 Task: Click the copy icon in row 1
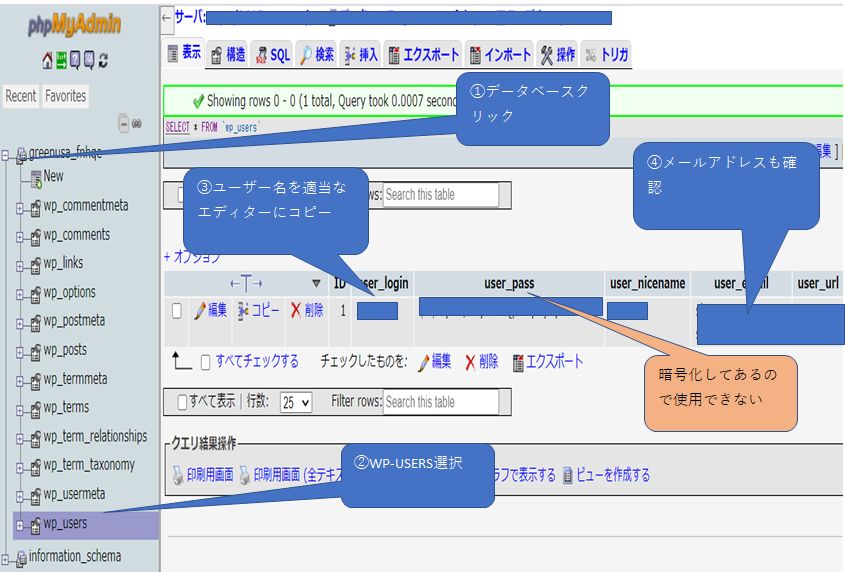click(x=244, y=311)
